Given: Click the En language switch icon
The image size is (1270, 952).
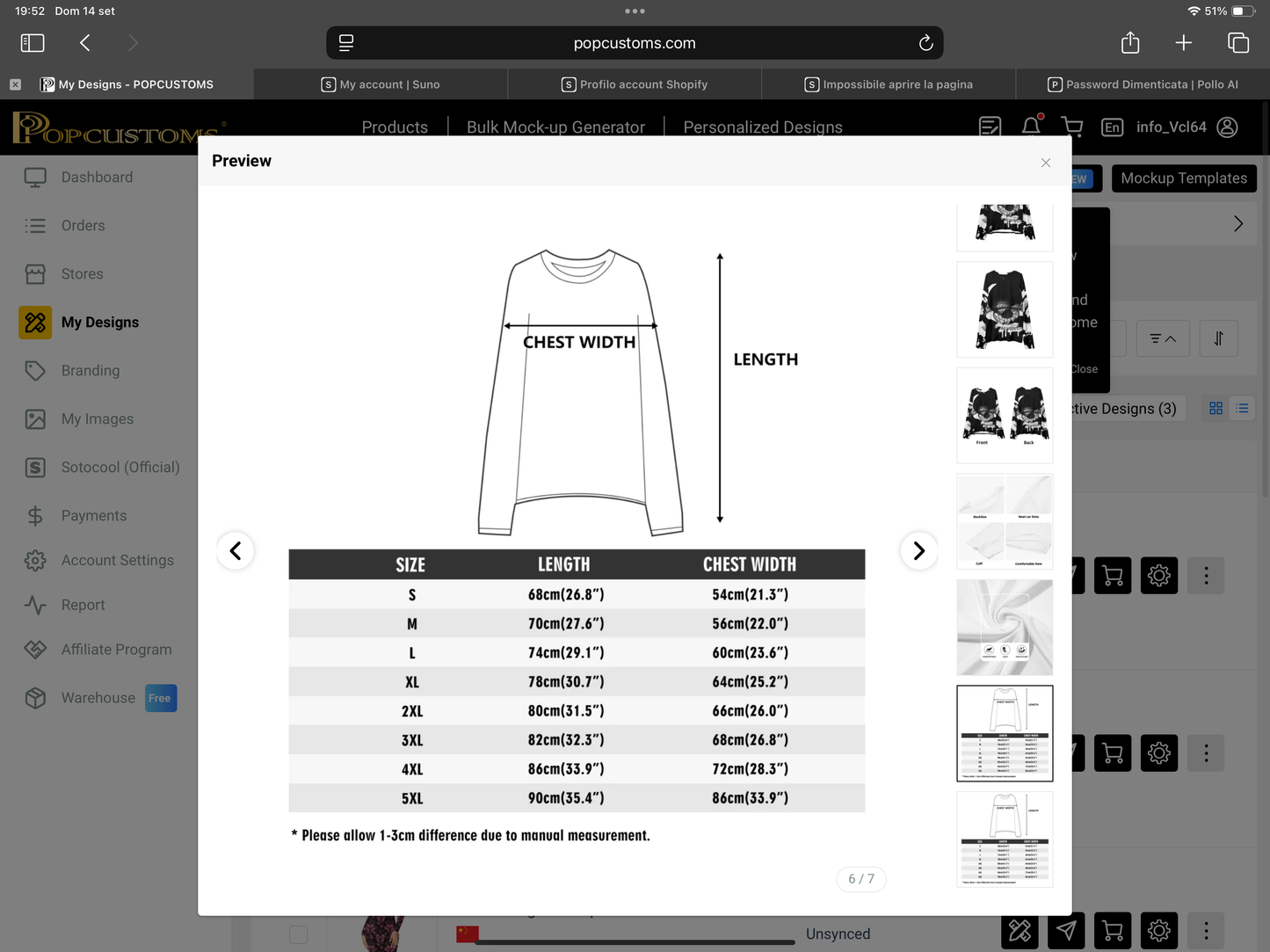Looking at the screenshot, I should (1112, 127).
